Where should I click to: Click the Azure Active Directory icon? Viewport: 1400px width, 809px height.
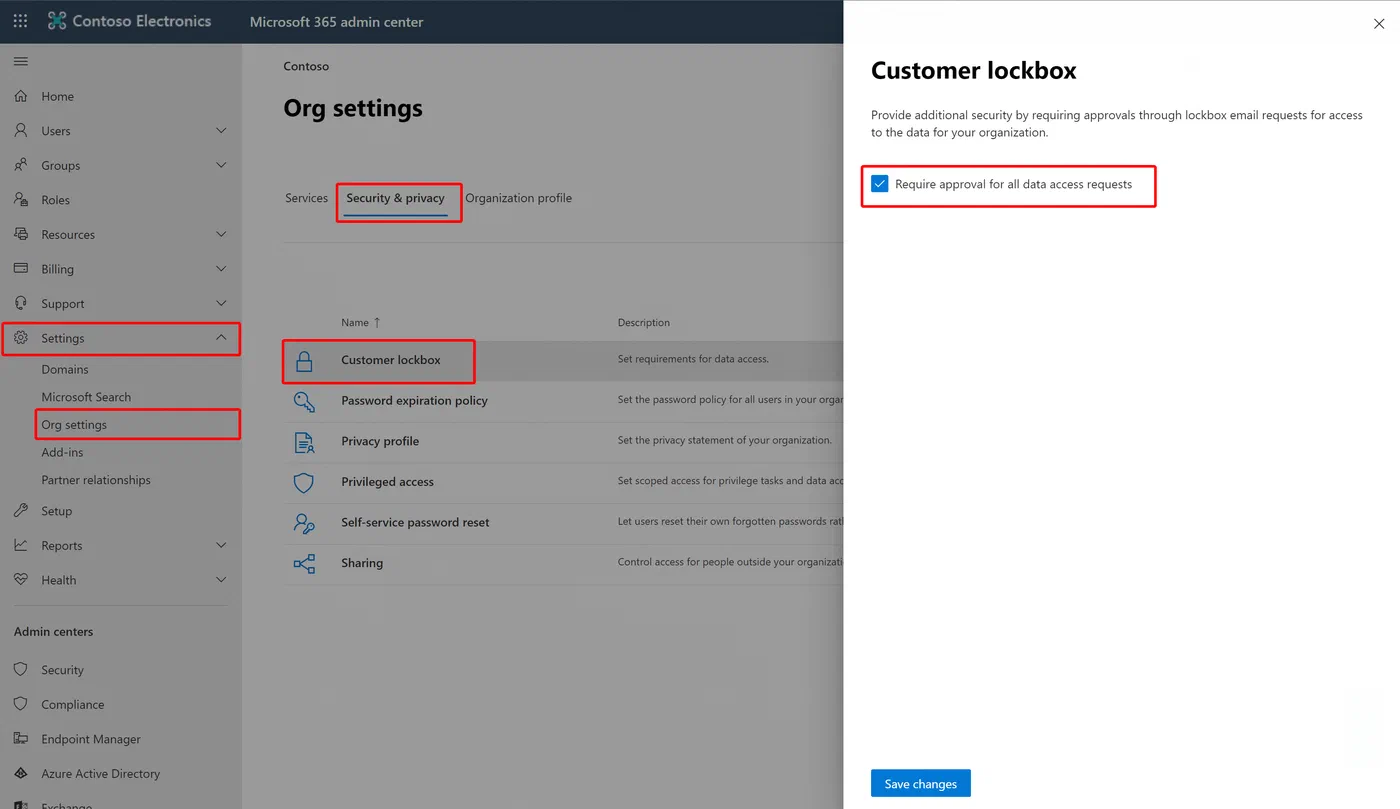coord(21,774)
